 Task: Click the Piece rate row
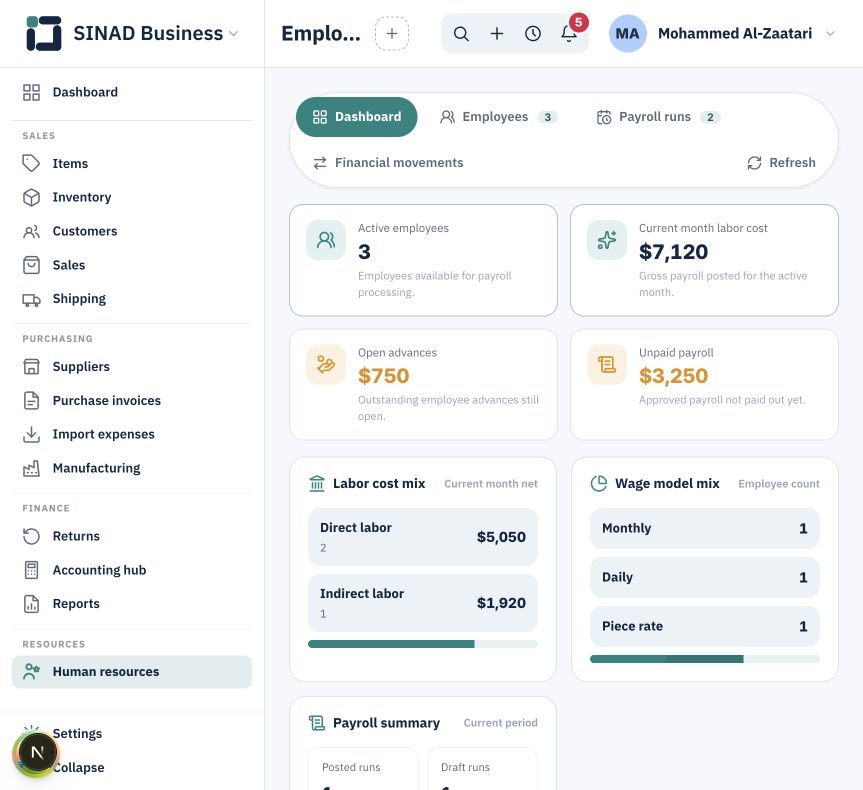pyautogui.click(x=704, y=626)
